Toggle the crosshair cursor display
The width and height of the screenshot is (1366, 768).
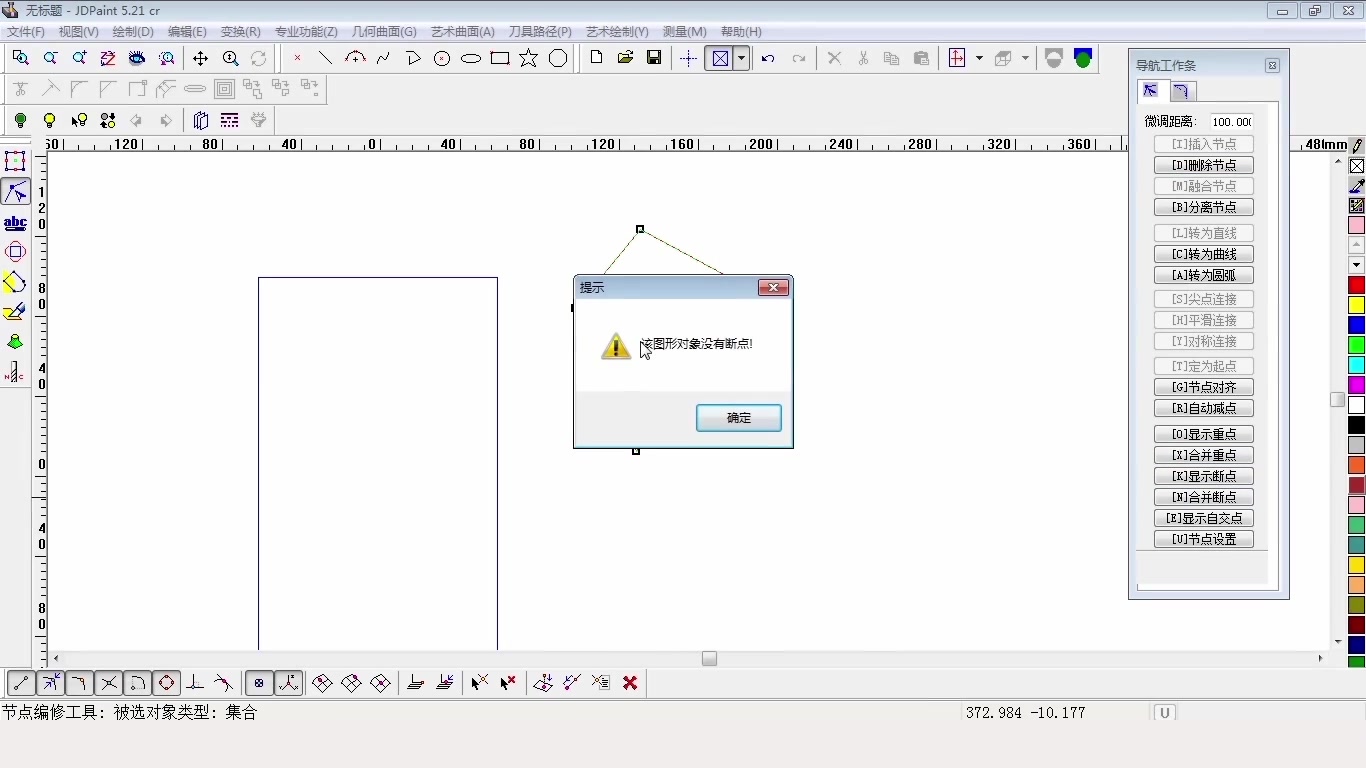(x=688, y=58)
